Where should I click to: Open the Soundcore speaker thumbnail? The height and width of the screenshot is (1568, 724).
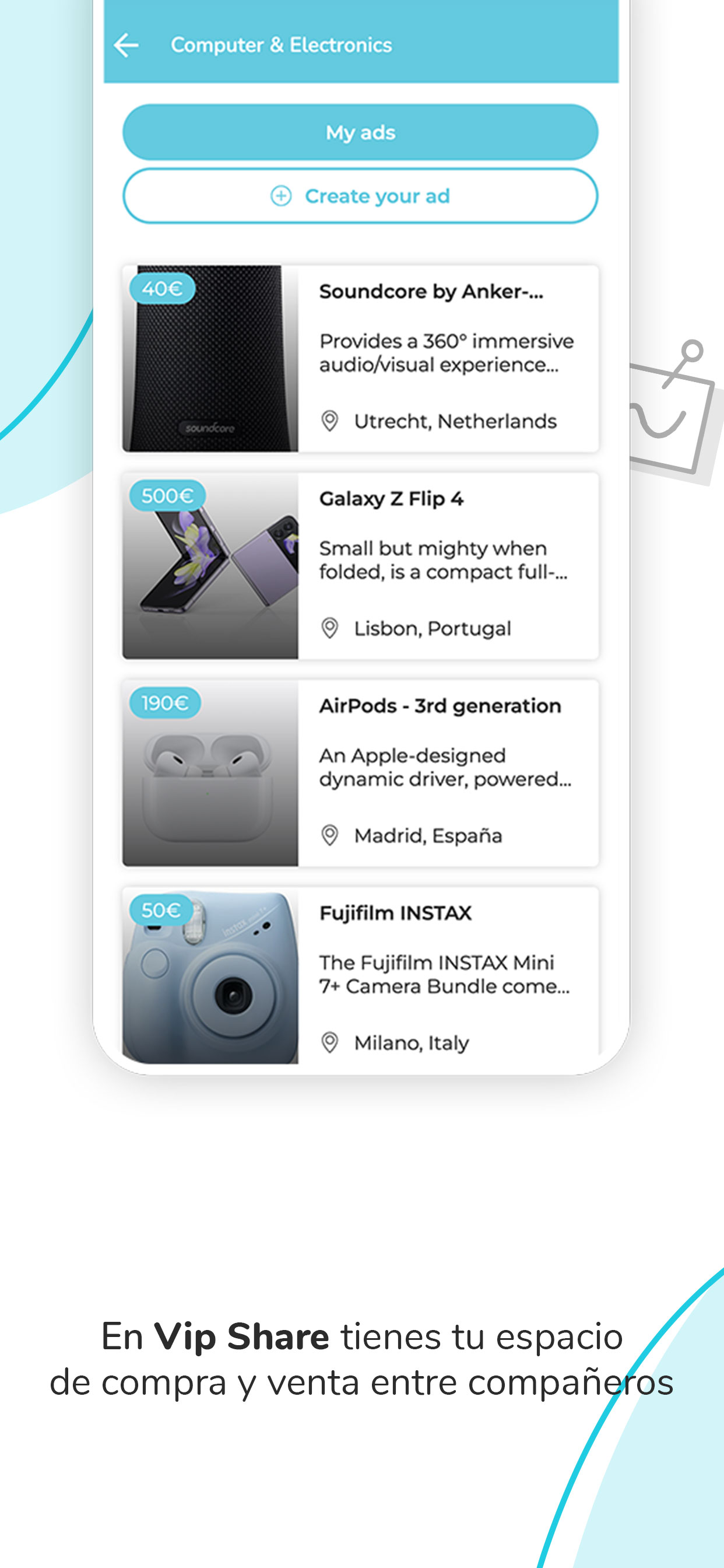210,359
